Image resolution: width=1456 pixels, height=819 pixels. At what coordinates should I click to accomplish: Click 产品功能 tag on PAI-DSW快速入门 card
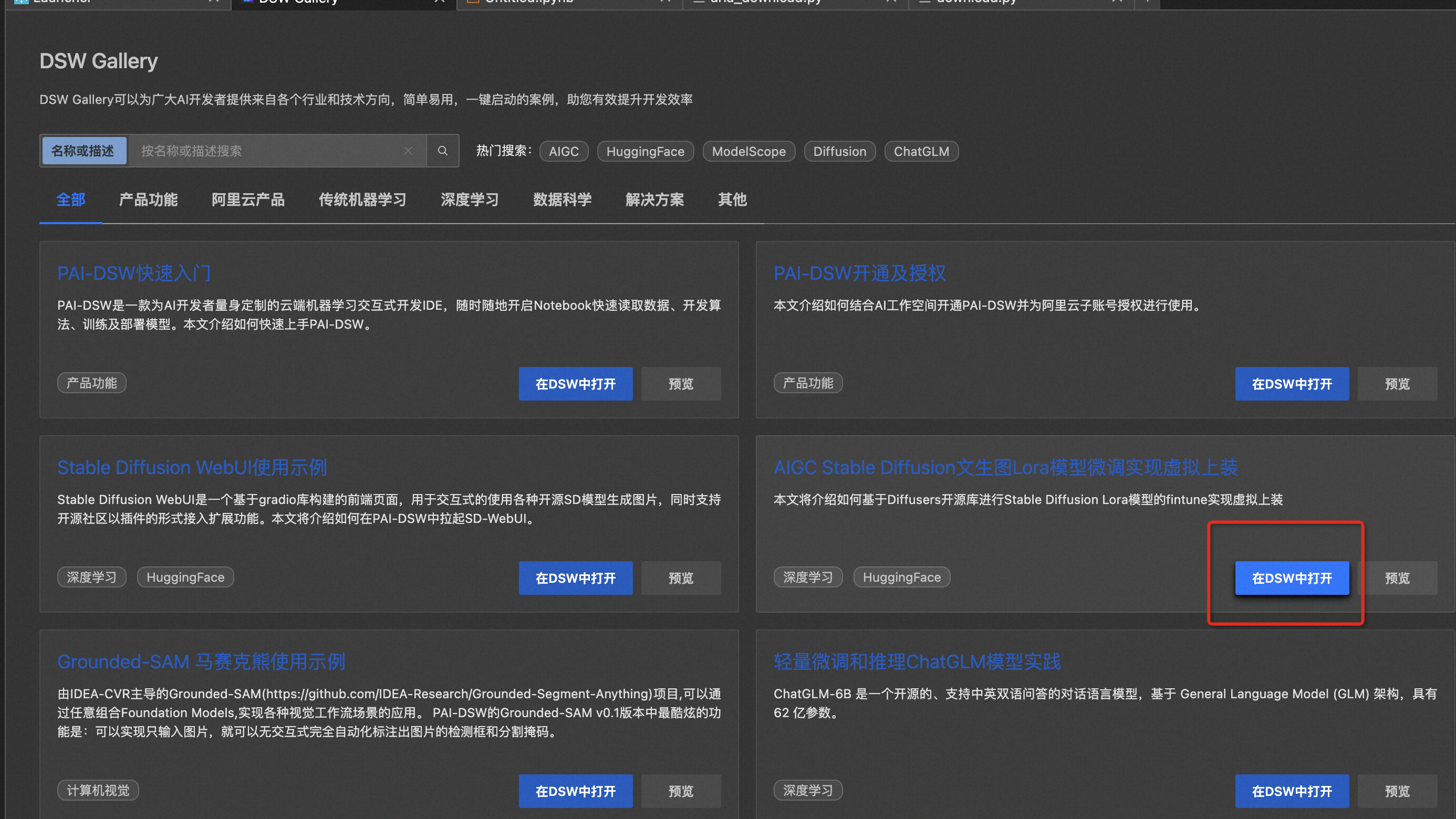tap(91, 383)
